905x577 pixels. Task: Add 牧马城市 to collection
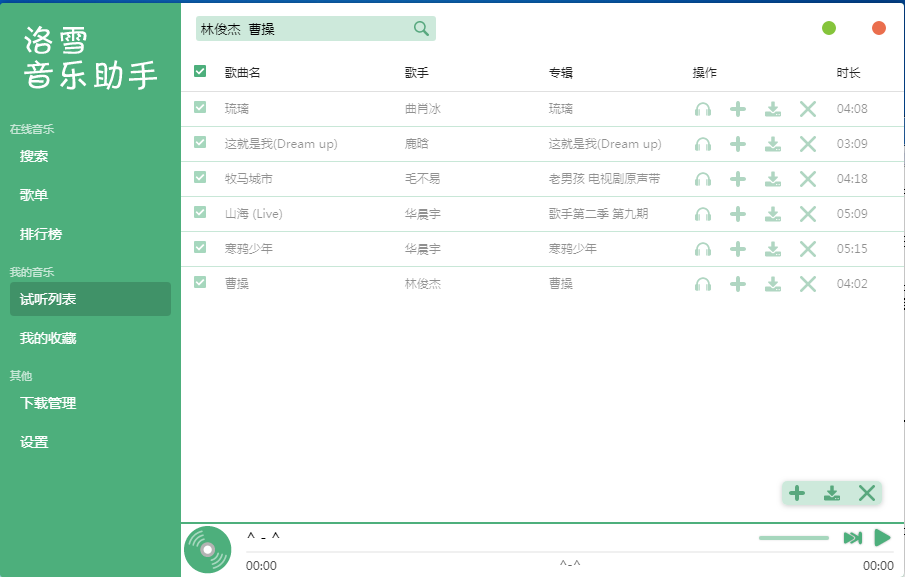click(x=738, y=179)
